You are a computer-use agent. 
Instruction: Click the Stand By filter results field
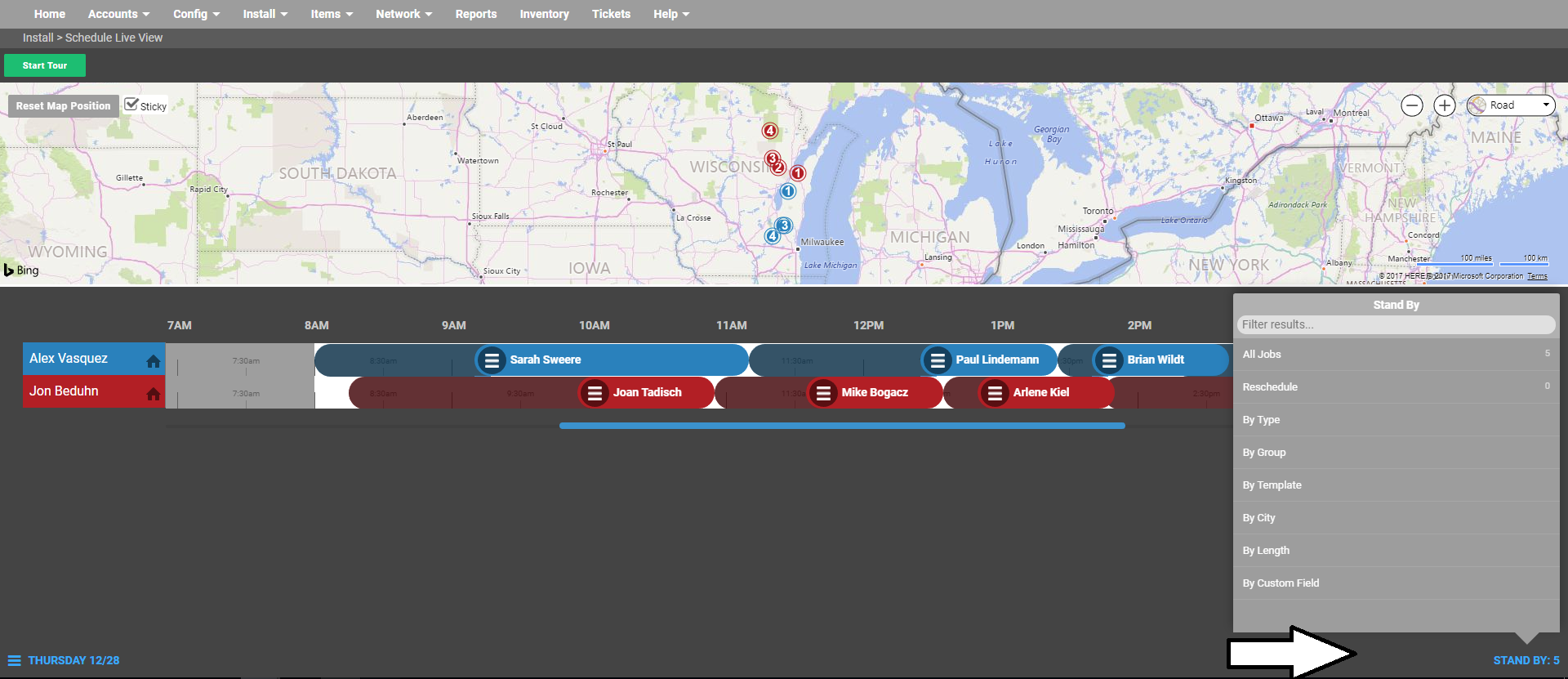pos(1395,324)
